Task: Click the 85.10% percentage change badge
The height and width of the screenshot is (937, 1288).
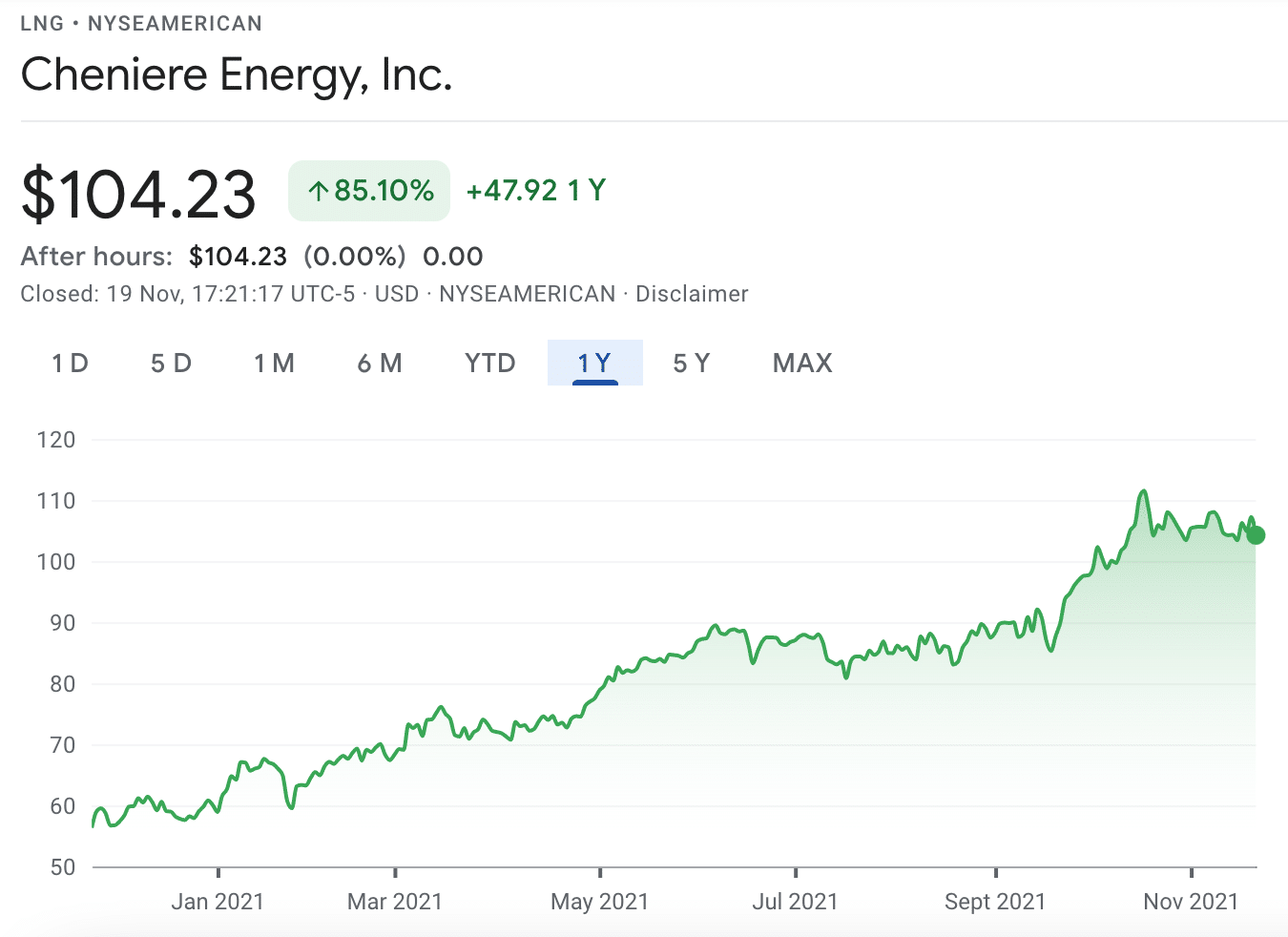Action: 369,190
